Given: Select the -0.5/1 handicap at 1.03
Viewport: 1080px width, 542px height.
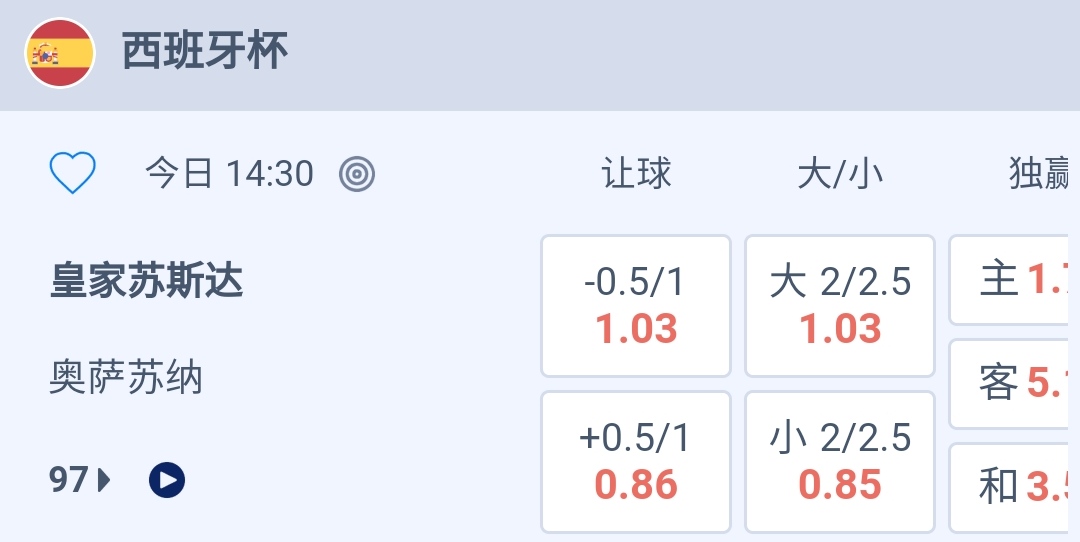Looking at the screenshot, I should [x=636, y=306].
